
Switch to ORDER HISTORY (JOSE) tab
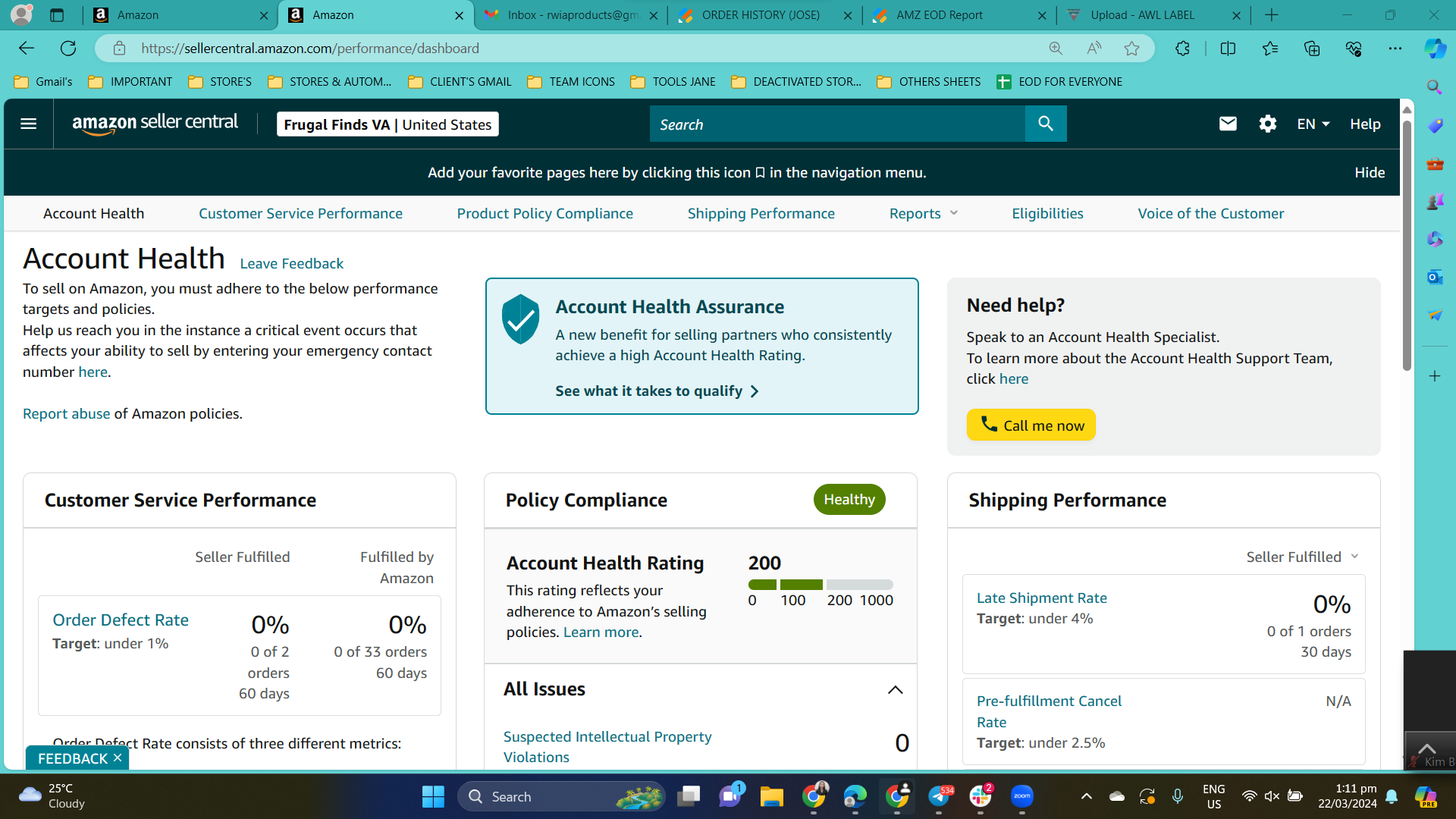[764, 15]
